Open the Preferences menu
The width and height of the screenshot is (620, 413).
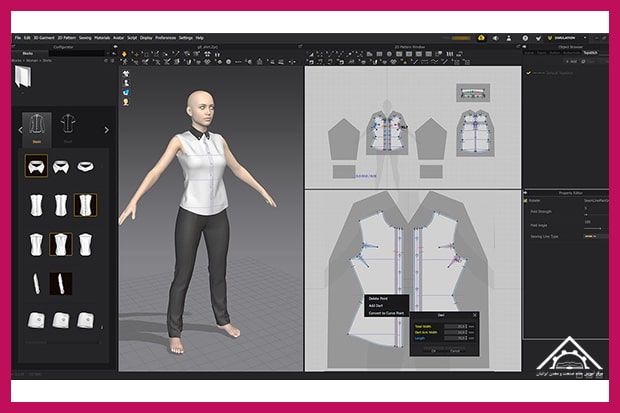(x=165, y=38)
